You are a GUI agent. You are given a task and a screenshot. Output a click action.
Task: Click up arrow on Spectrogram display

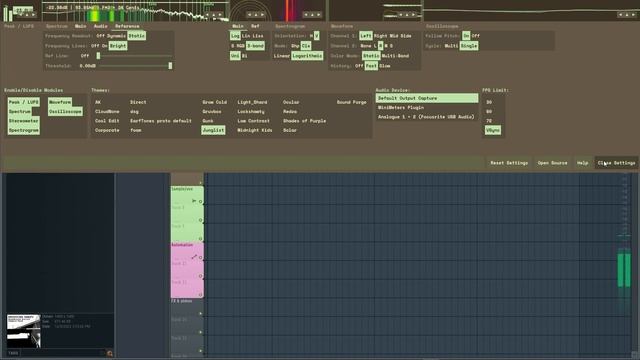click(313, 15)
